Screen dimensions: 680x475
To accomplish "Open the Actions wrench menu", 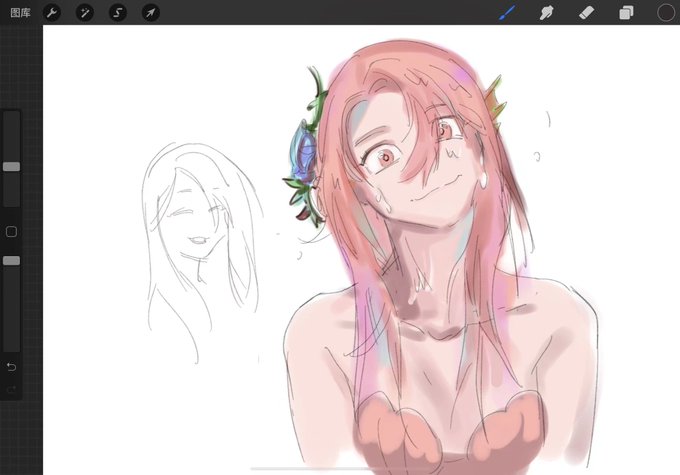I will tap(52, 13).
